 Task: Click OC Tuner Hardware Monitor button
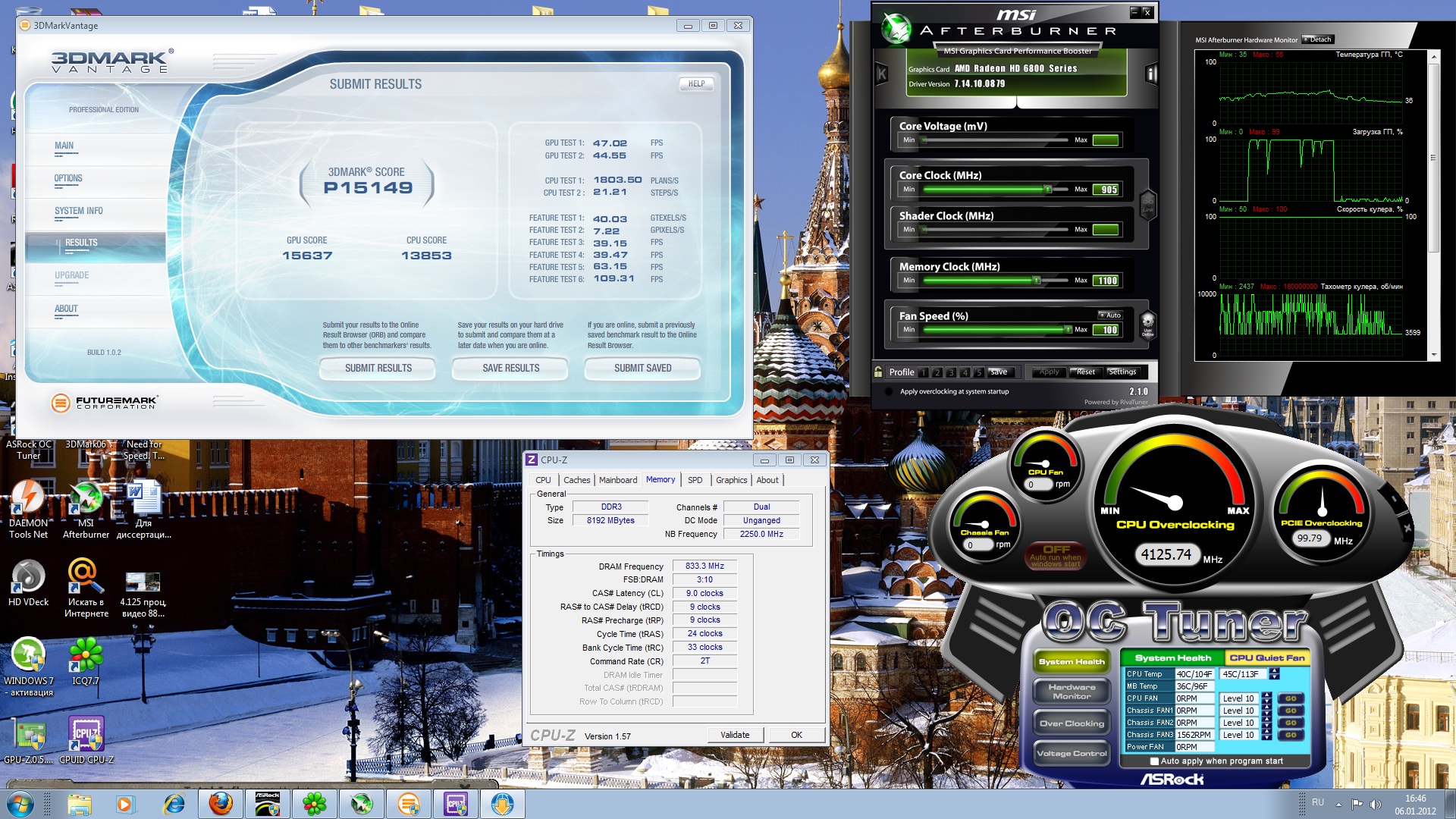pos(1072,692)
